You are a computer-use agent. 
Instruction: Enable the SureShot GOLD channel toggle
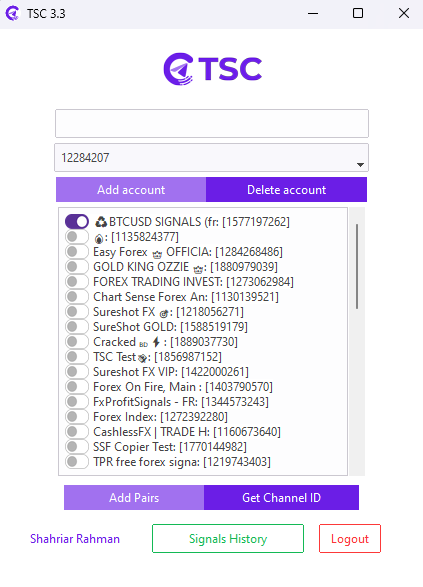click(x=77, y=326)
